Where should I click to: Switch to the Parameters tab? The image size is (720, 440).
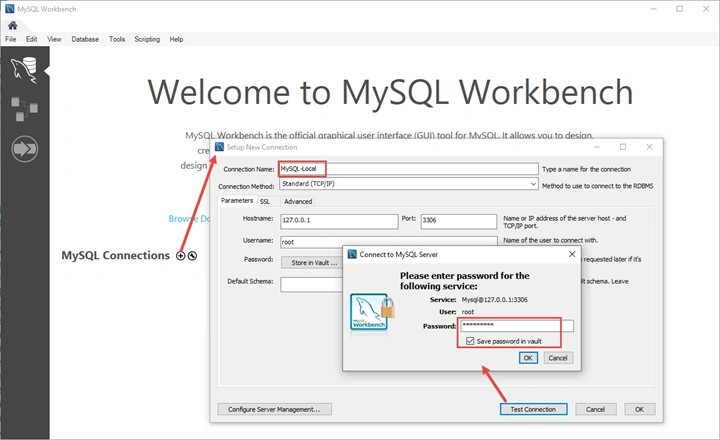[x=237, y=201]
